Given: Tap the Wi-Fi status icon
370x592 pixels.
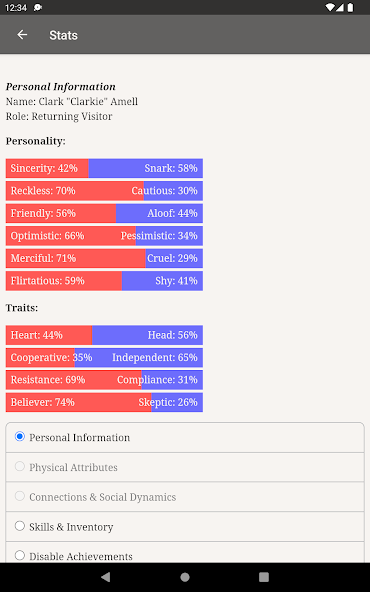Looking at the screenshot, I should (x=330, y=8).
